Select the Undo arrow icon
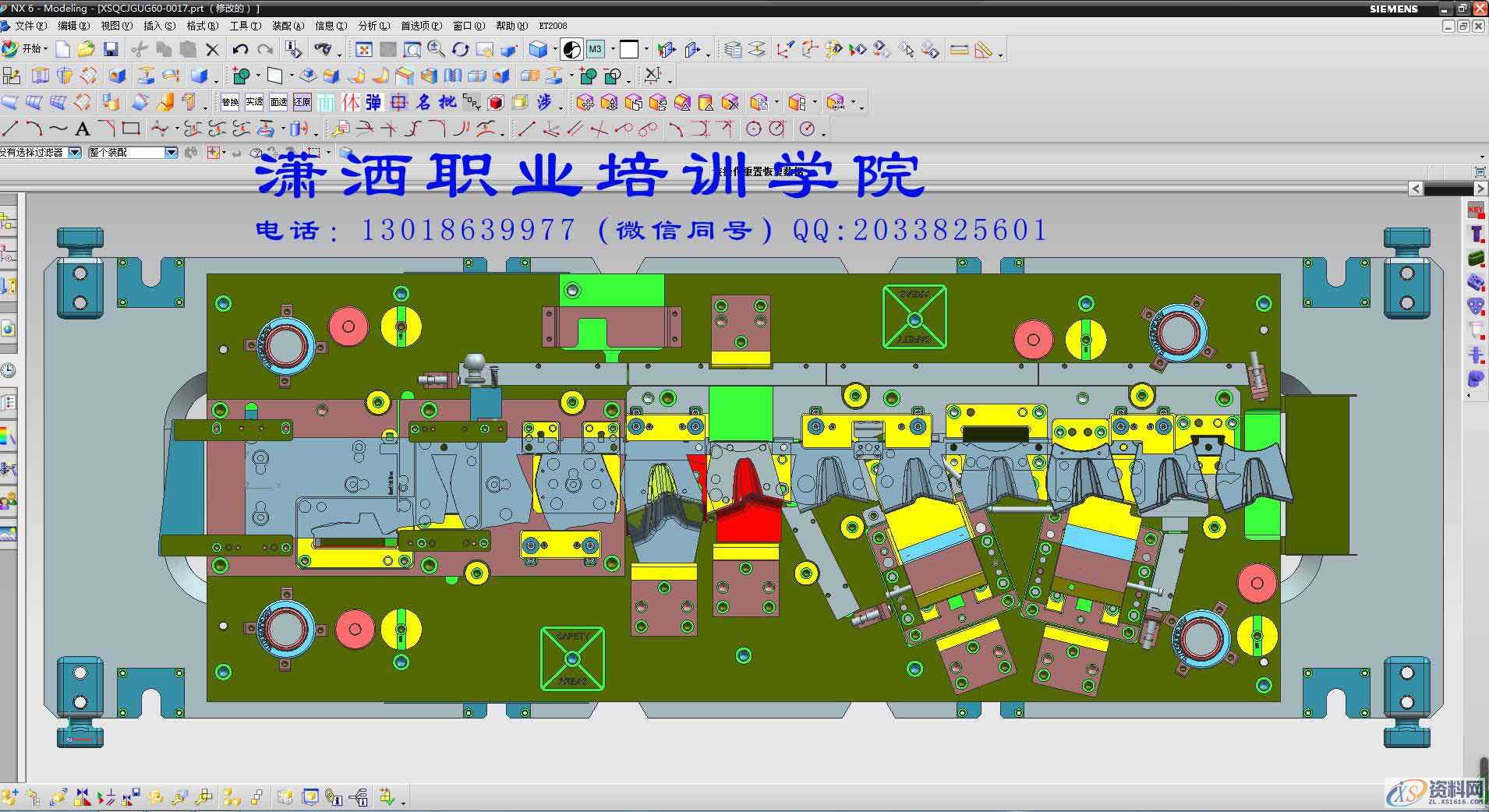This screenshot has width=1489, height=812. [x=239, y=48]
